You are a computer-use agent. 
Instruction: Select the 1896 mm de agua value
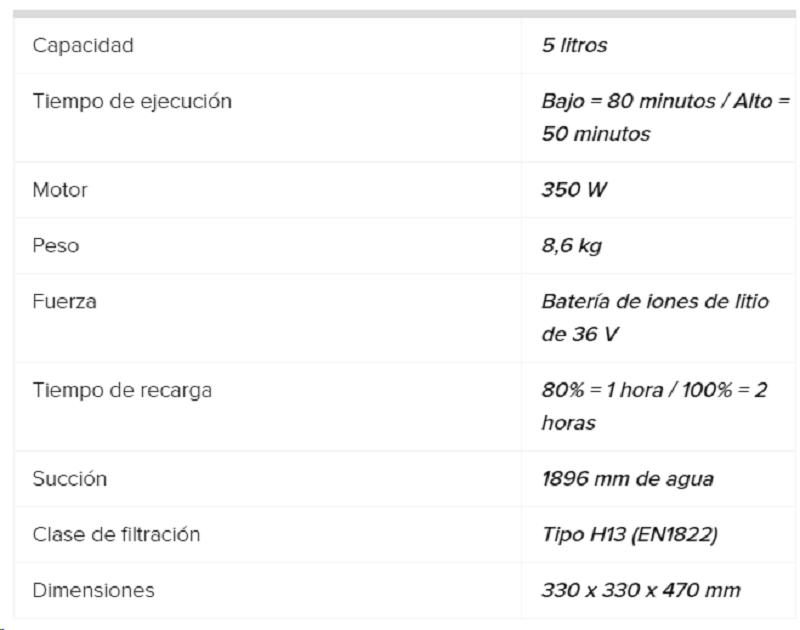(x=628, y=480)
